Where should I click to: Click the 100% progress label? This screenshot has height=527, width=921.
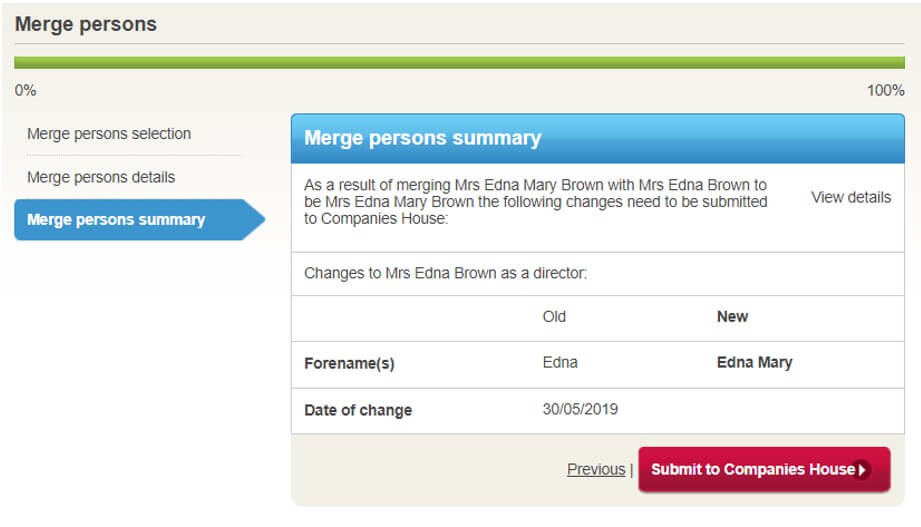(x=885, y=90)
